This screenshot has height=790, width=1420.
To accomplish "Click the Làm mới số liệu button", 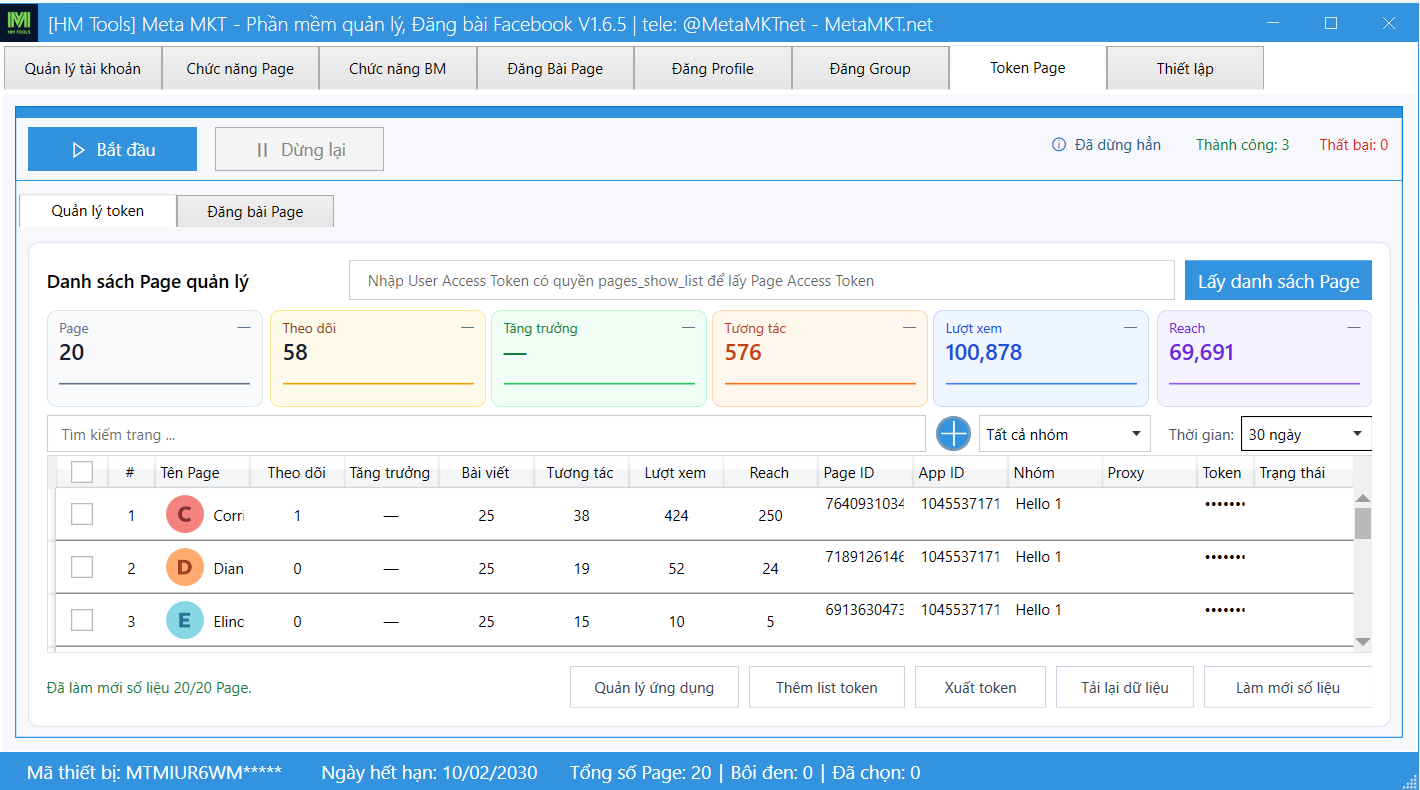I will click(1288, 687).
